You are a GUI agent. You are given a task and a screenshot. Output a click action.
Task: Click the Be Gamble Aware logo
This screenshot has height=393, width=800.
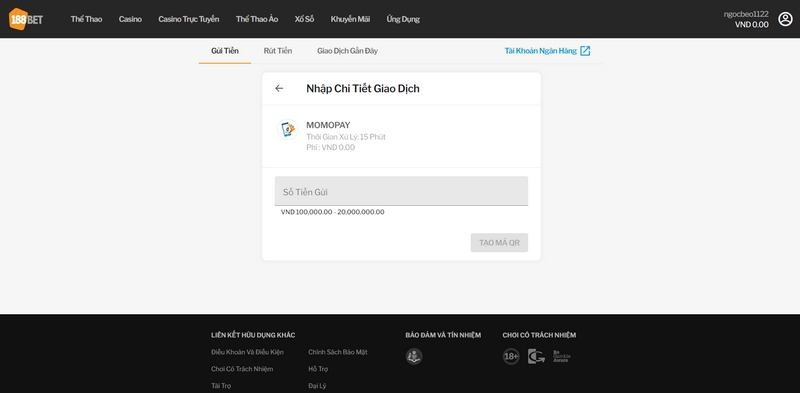[561, 356]
